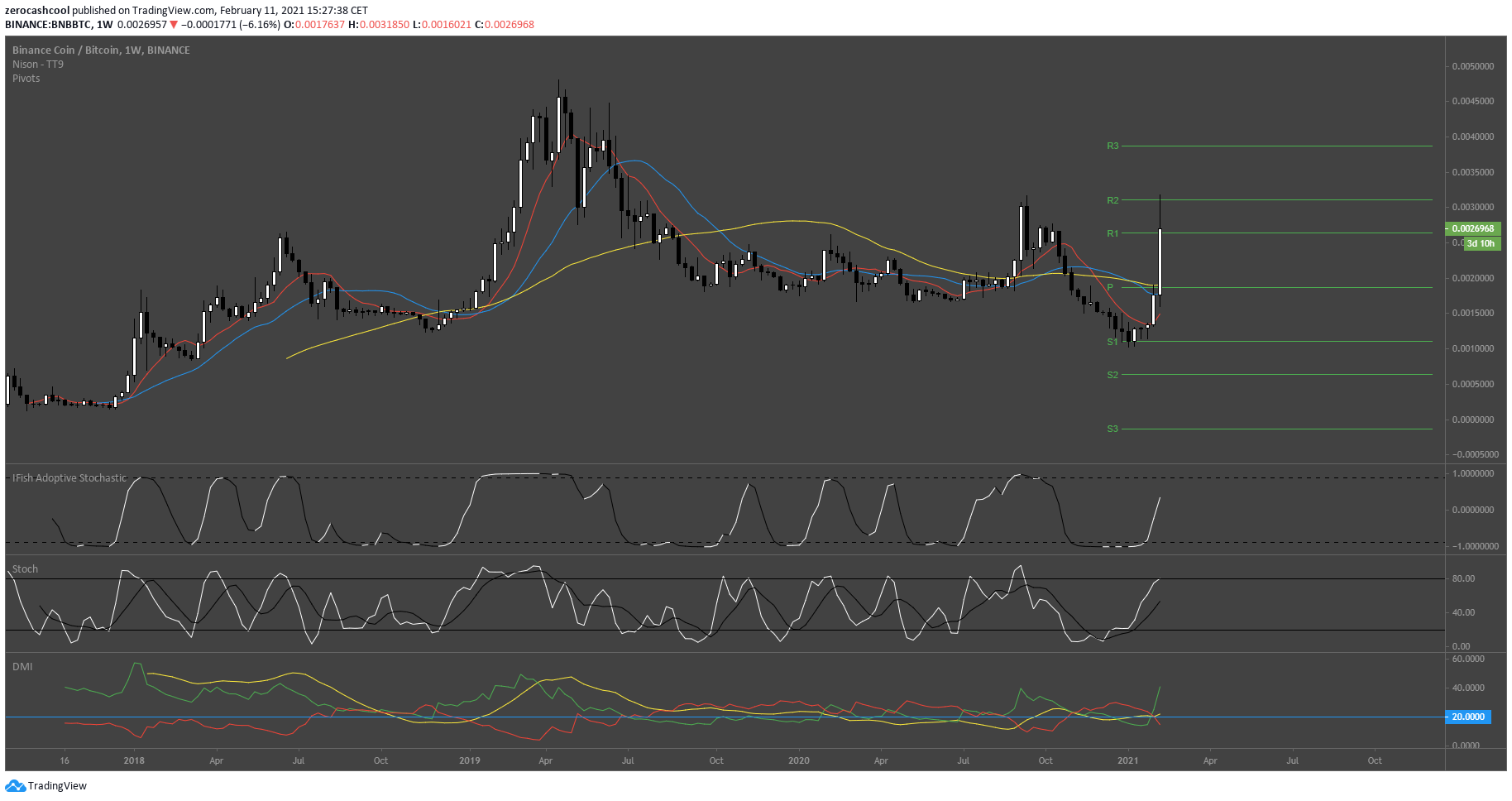This screenshot has width=1512, height=801.
Task: Click the Stoch indicator label
Action: point(25,569)
